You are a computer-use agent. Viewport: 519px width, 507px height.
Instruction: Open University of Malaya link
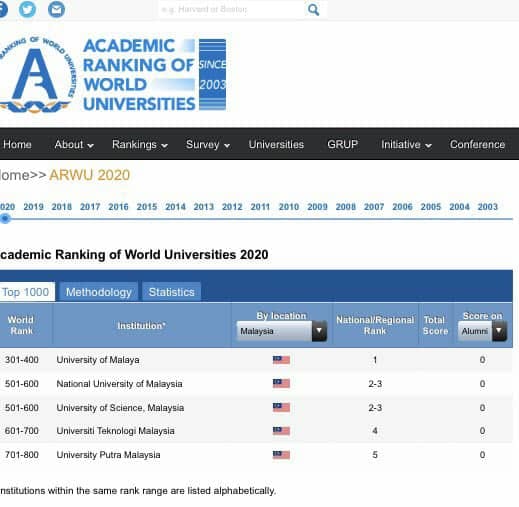coord(98,360)
